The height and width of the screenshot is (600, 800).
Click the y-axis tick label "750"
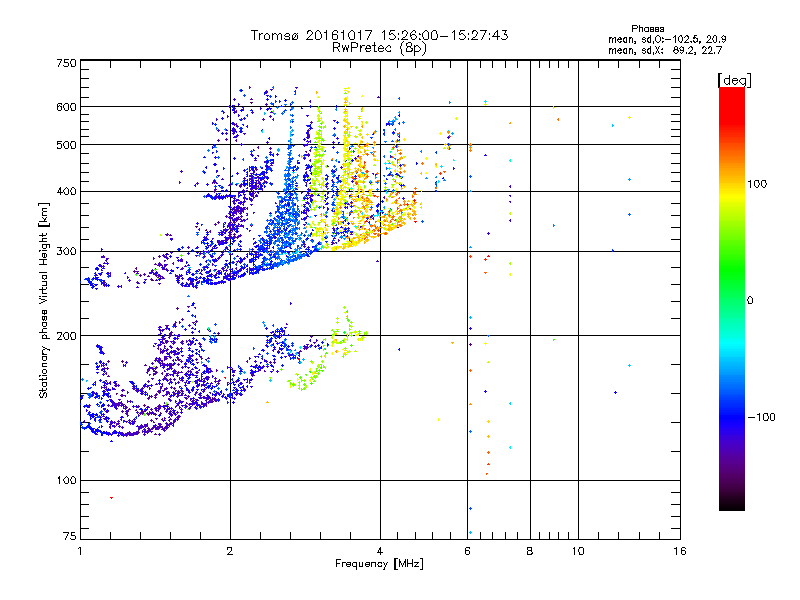[x=66, y=63]
